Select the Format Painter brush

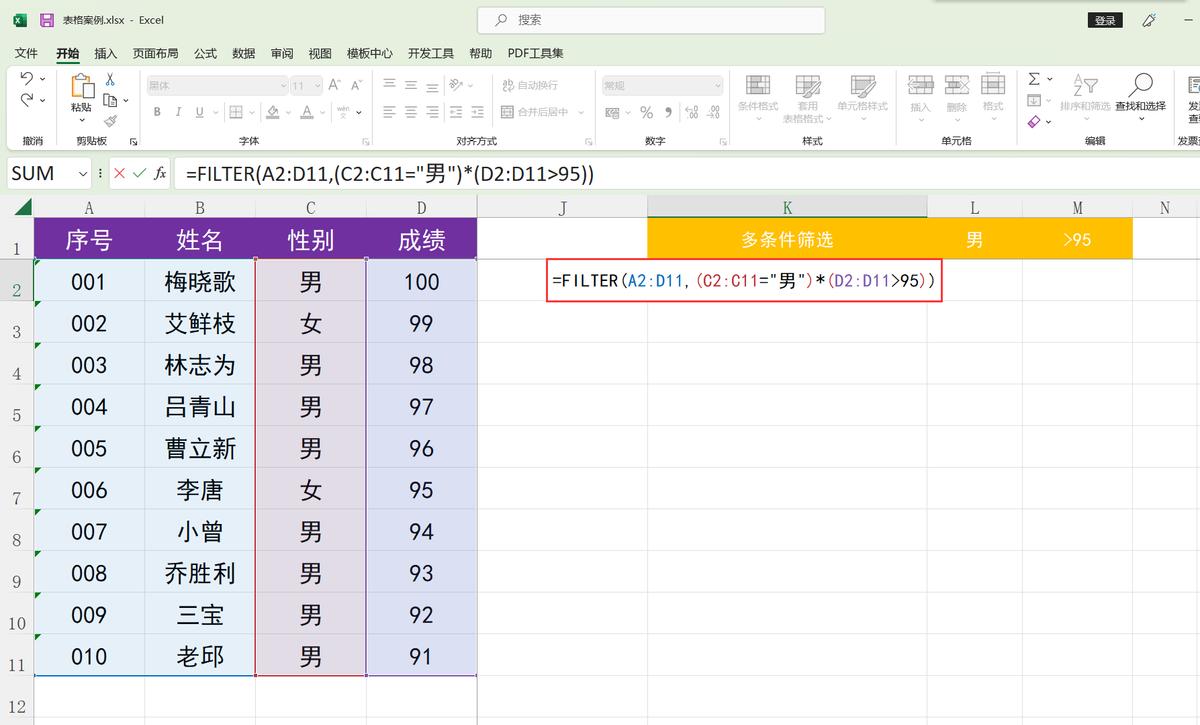click(110, 120)
